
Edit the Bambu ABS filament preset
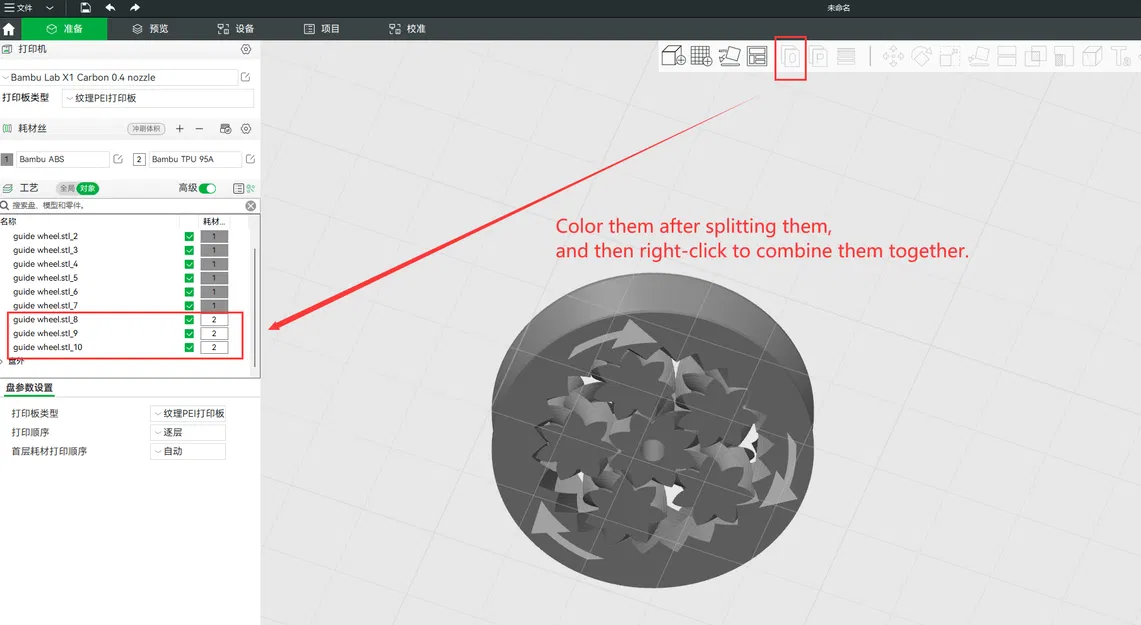point(118,159)
